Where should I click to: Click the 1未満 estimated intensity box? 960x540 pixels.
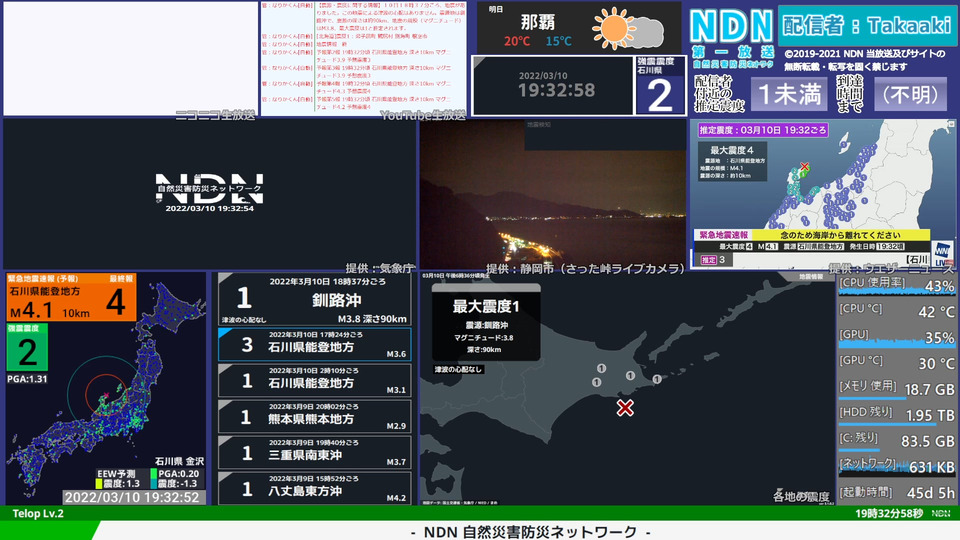point(789,94)
